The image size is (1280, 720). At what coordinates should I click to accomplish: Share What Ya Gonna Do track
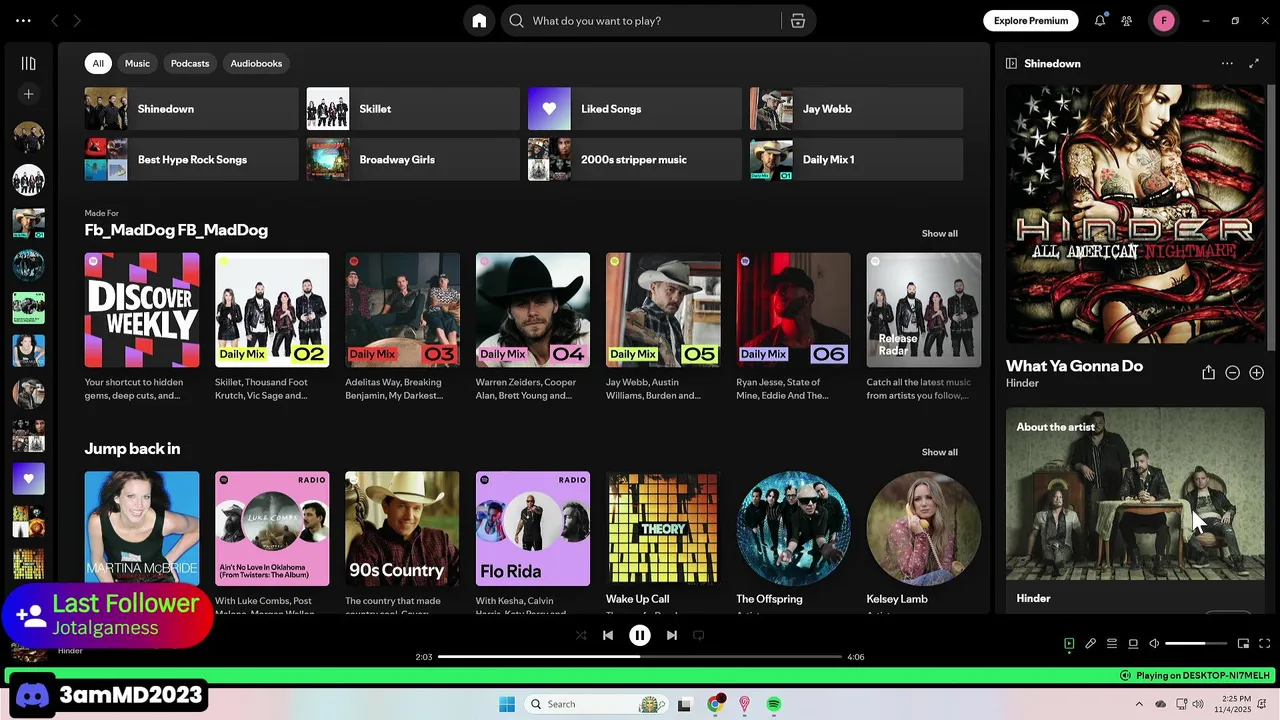(x=1208, y=373)
